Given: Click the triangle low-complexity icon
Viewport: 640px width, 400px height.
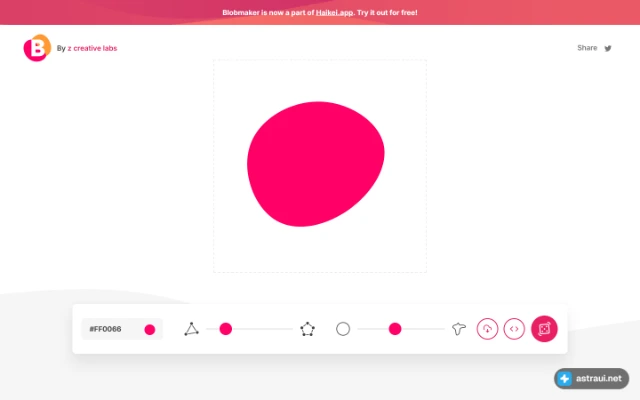Looking at the screenshot, I should (x=191, y=329).
